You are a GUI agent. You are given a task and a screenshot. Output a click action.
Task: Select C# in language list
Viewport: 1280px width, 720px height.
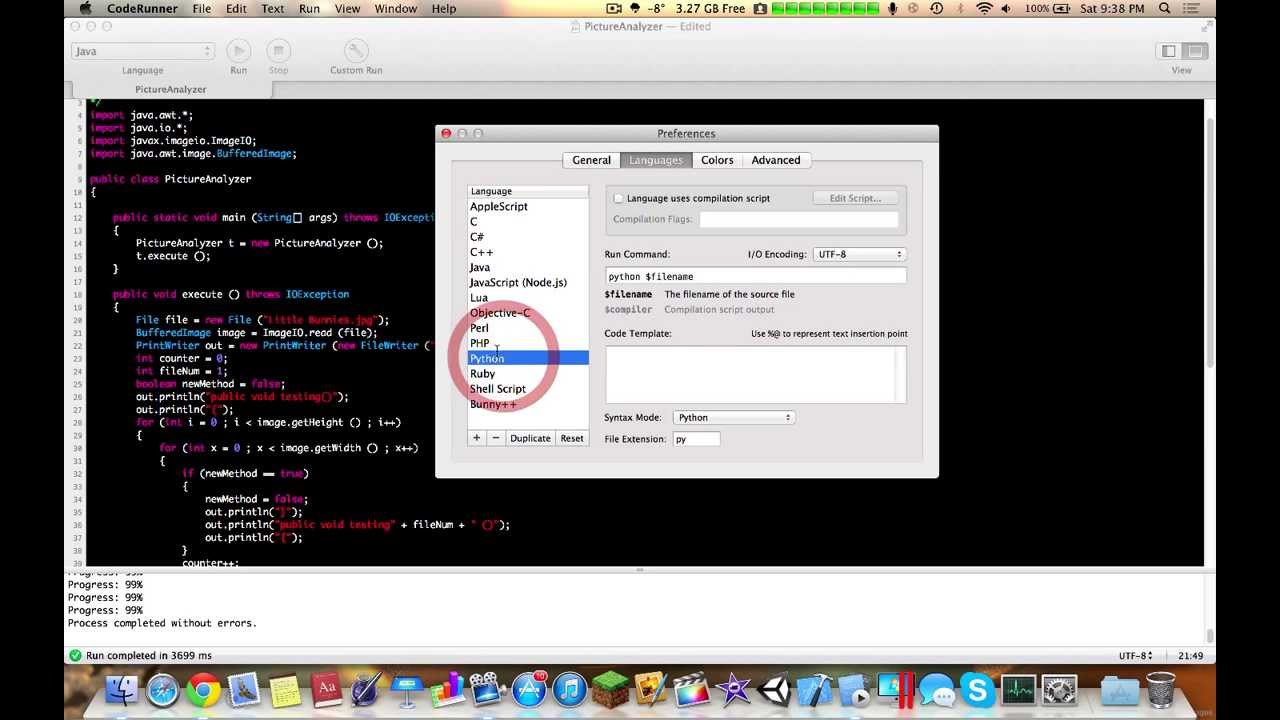(x=528, y=237)
